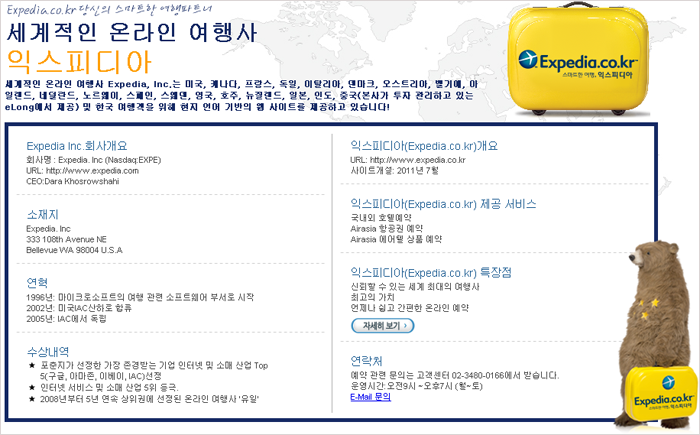Click the 익스피디아(Expedia.co.kr)개요 heading
Screen dimensions: 700x435
coord(424,146)
